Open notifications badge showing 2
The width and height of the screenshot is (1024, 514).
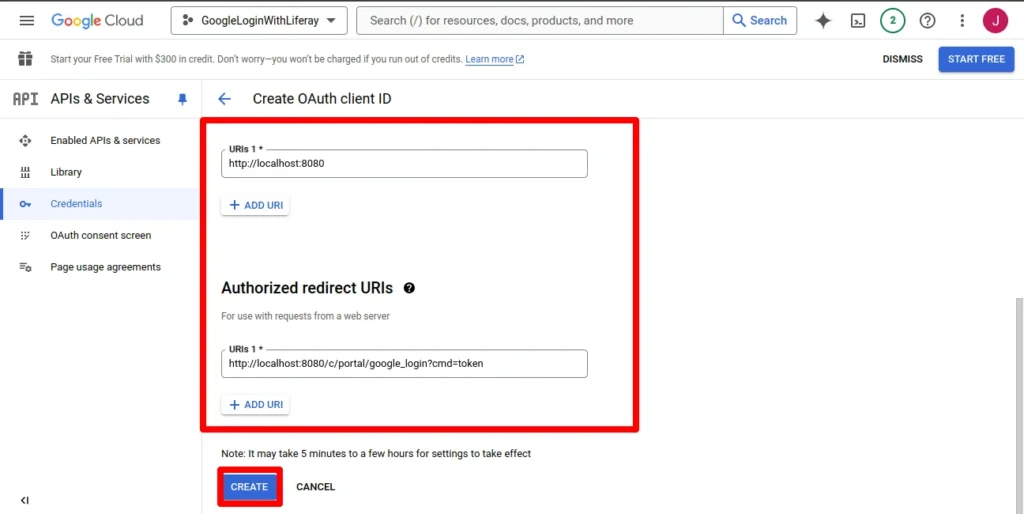pos(893,20)
